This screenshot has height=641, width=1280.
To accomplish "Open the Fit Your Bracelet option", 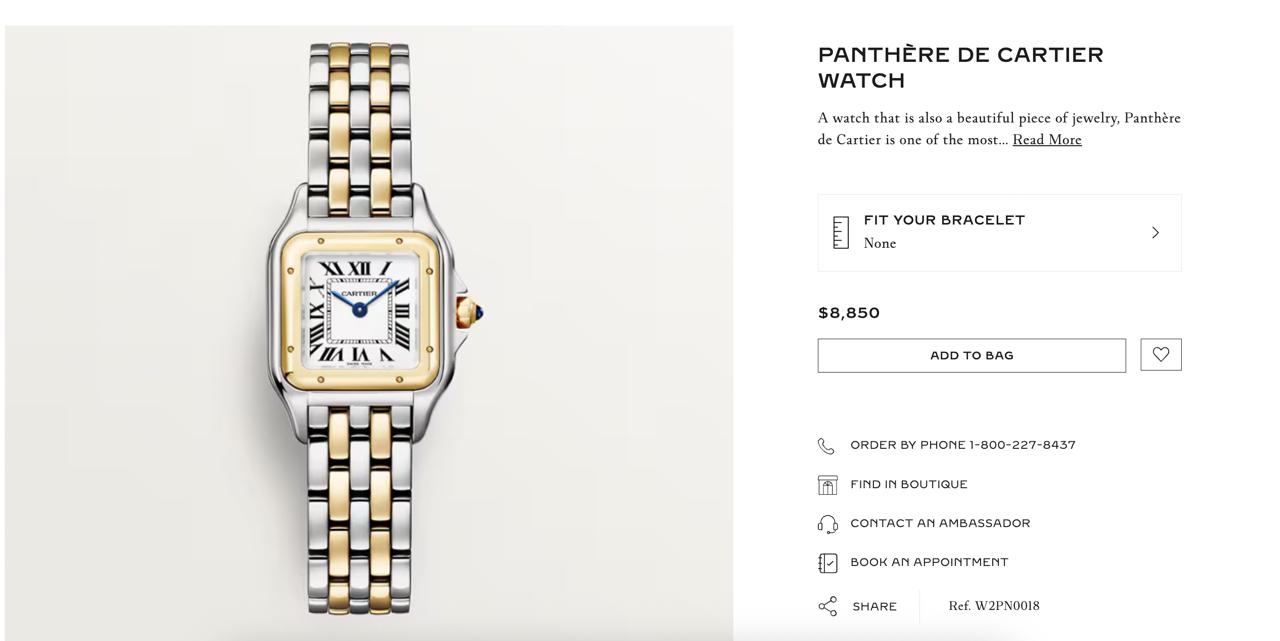I will click(x=999, y=233).
